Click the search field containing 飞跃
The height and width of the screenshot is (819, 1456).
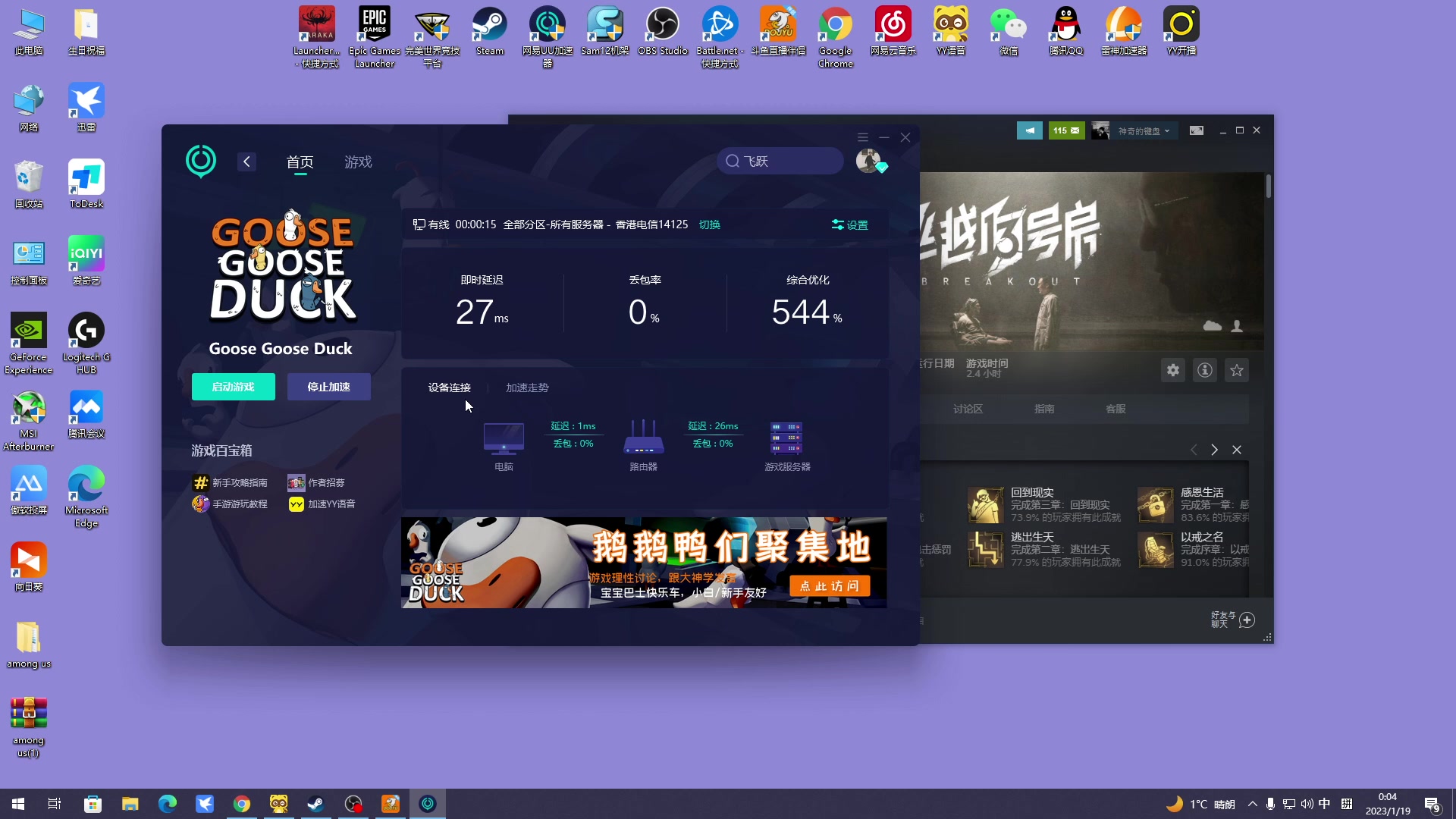pyautogui.click(x=780, y=161)
